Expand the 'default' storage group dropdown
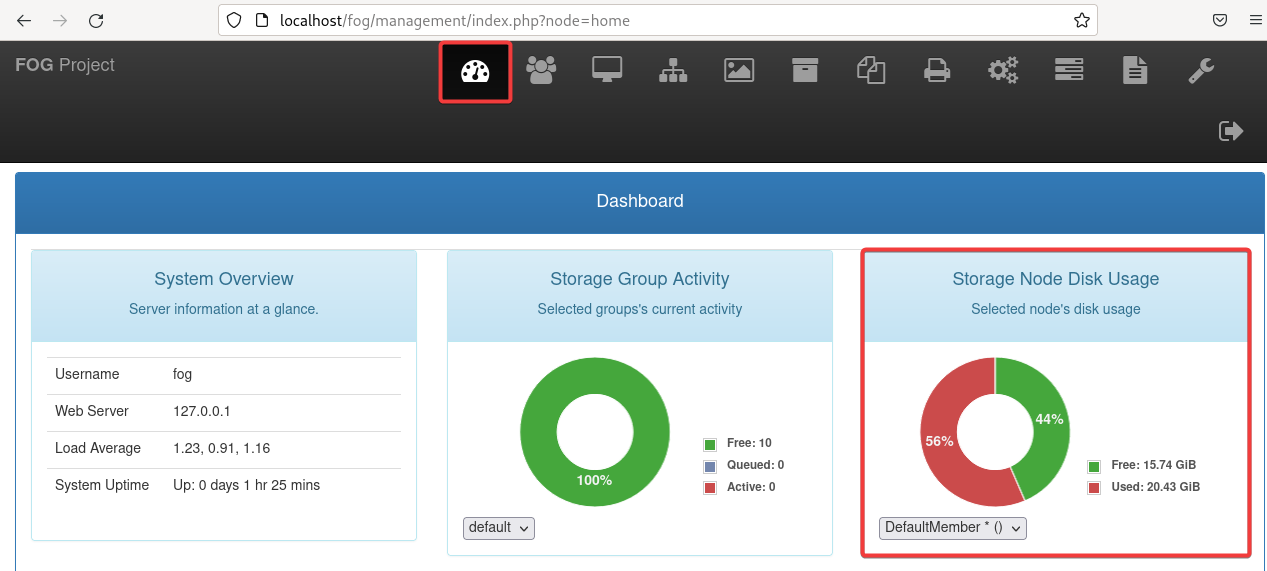 (x=499, y=528)
